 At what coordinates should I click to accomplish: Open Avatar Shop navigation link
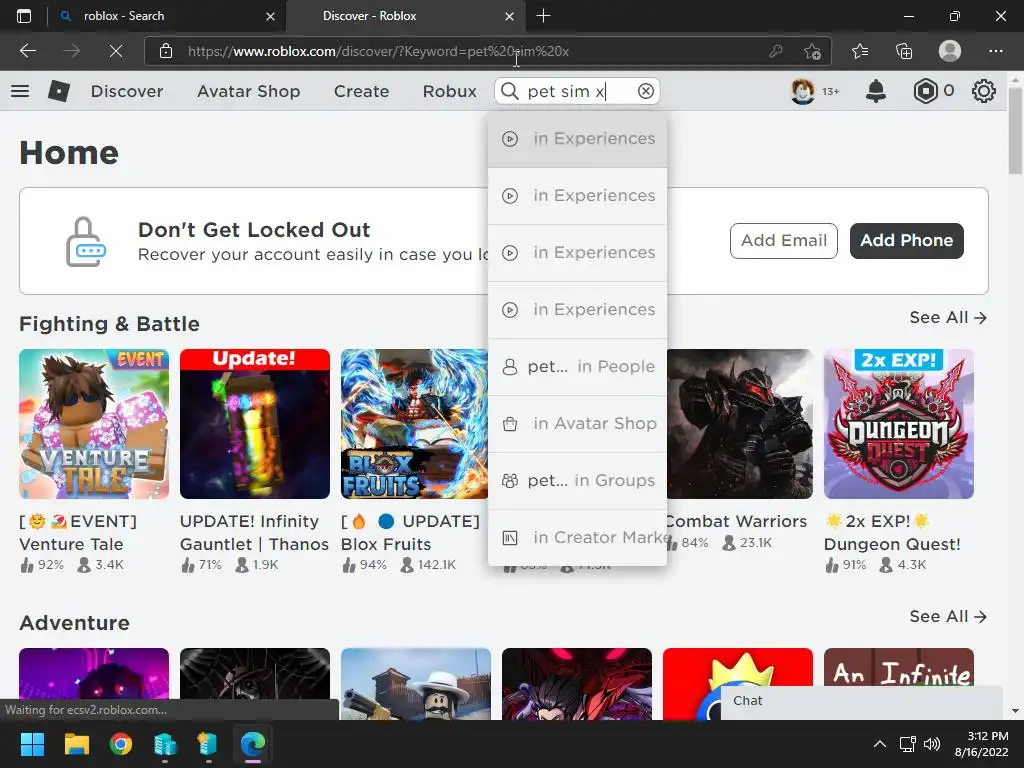(249, 91)
